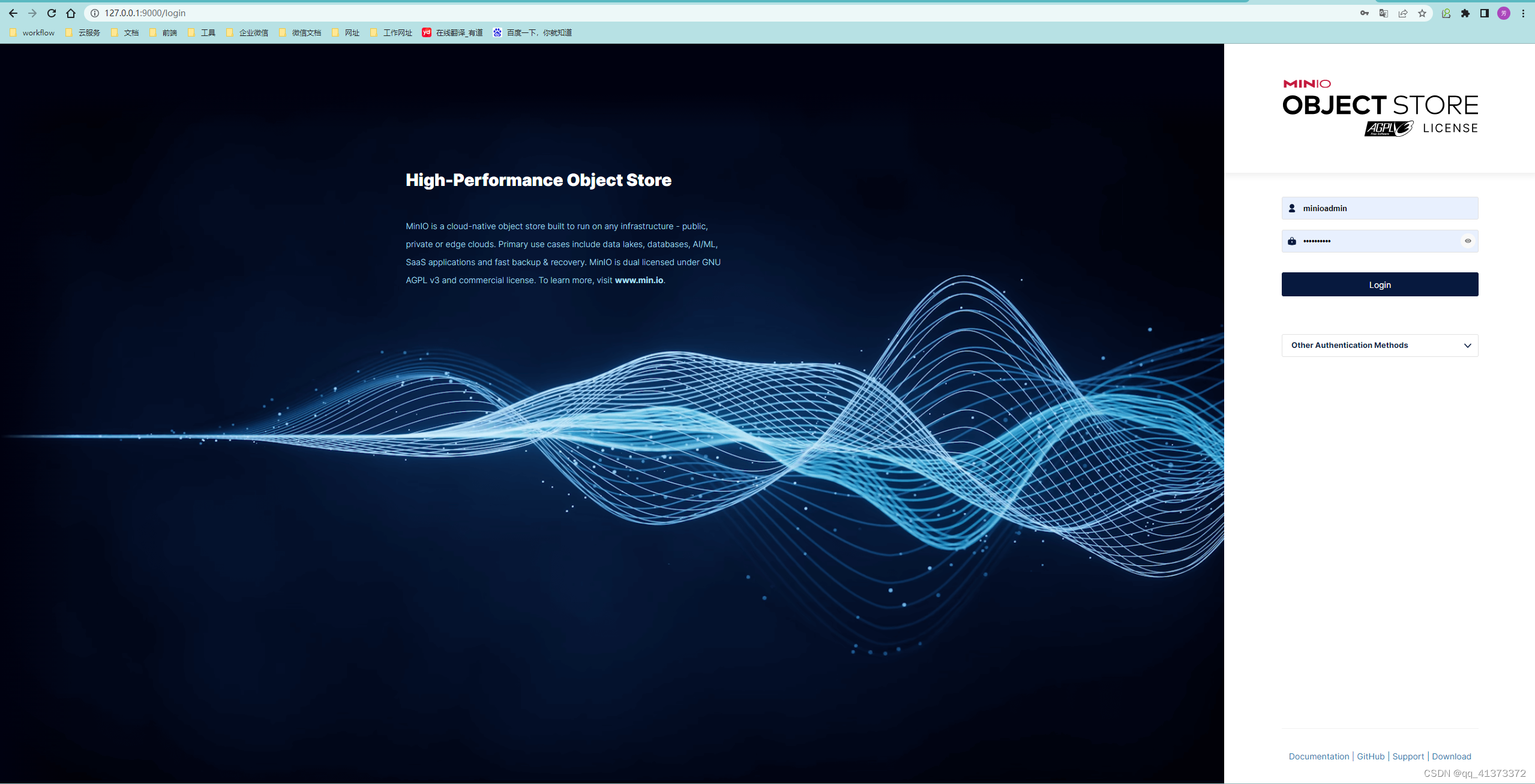
Task: Toggle password visibility eye icon
Action: [1468, 241]
